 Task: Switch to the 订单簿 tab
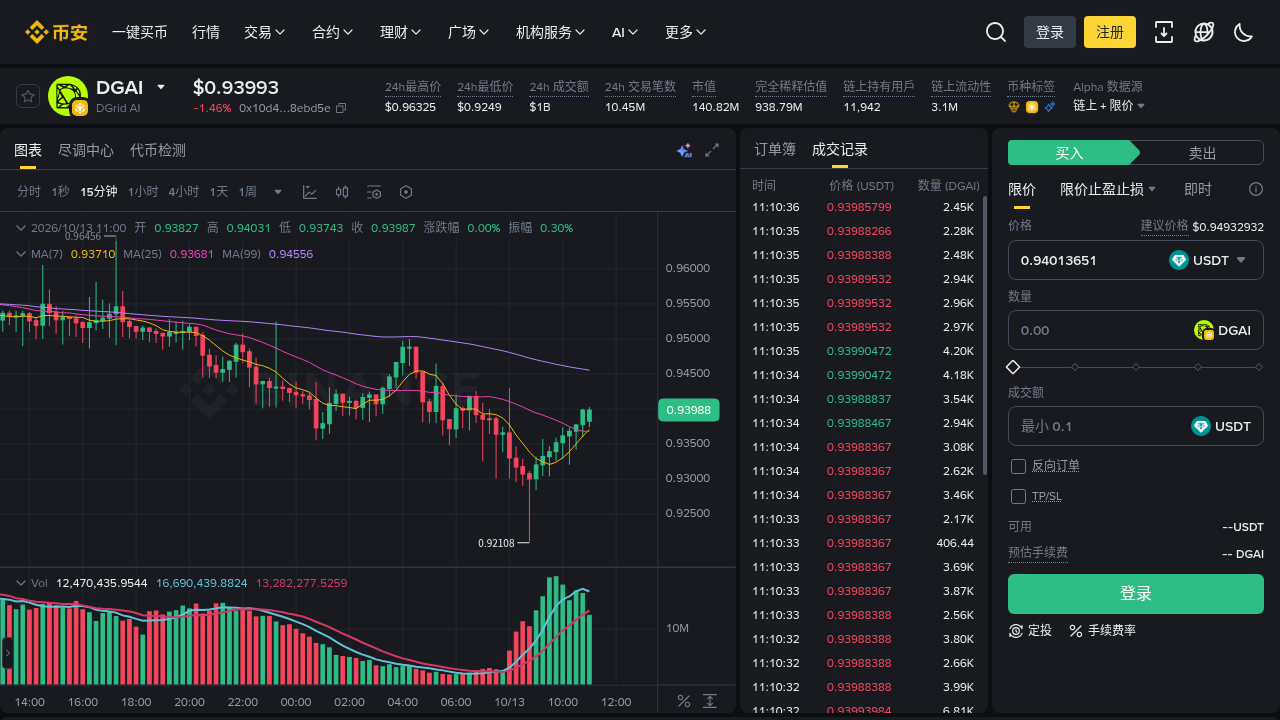pyautogui.click(x=775, y=149)
